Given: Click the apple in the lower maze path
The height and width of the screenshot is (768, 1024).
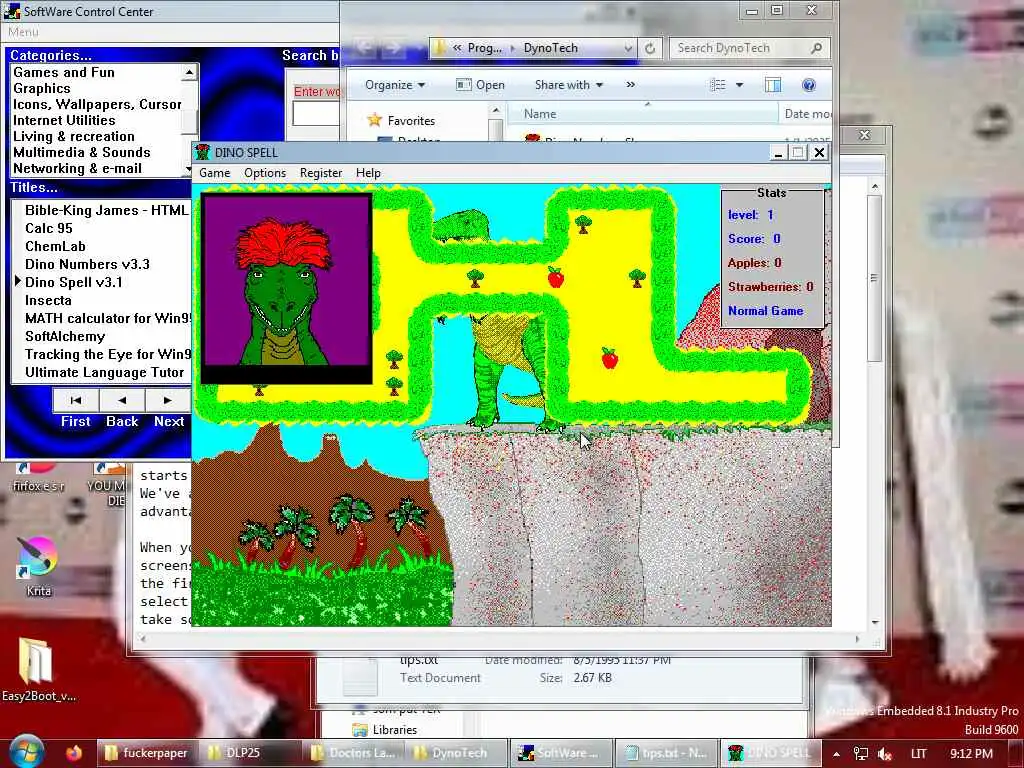Looking at the screenshot, I should [609, 358].
